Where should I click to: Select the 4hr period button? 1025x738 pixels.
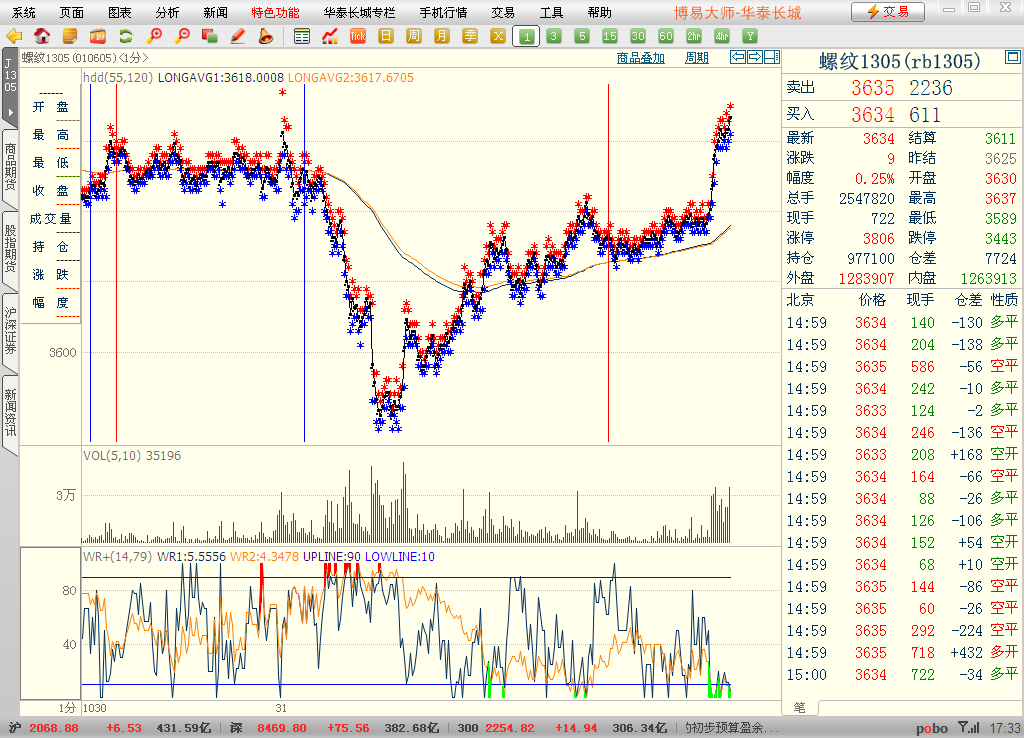tap(722, 36)
